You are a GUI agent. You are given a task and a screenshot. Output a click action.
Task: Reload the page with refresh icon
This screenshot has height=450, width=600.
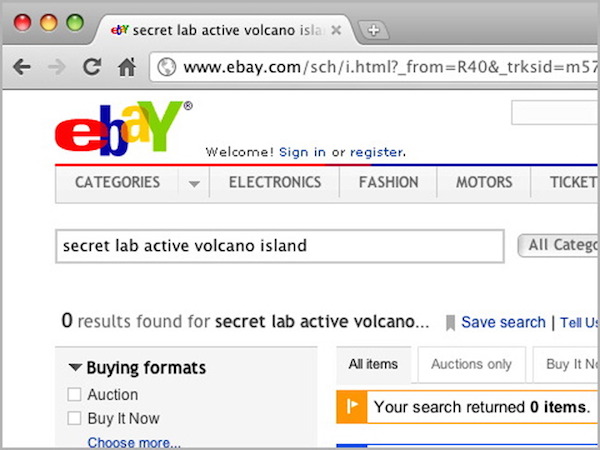(x=92, y=67)
